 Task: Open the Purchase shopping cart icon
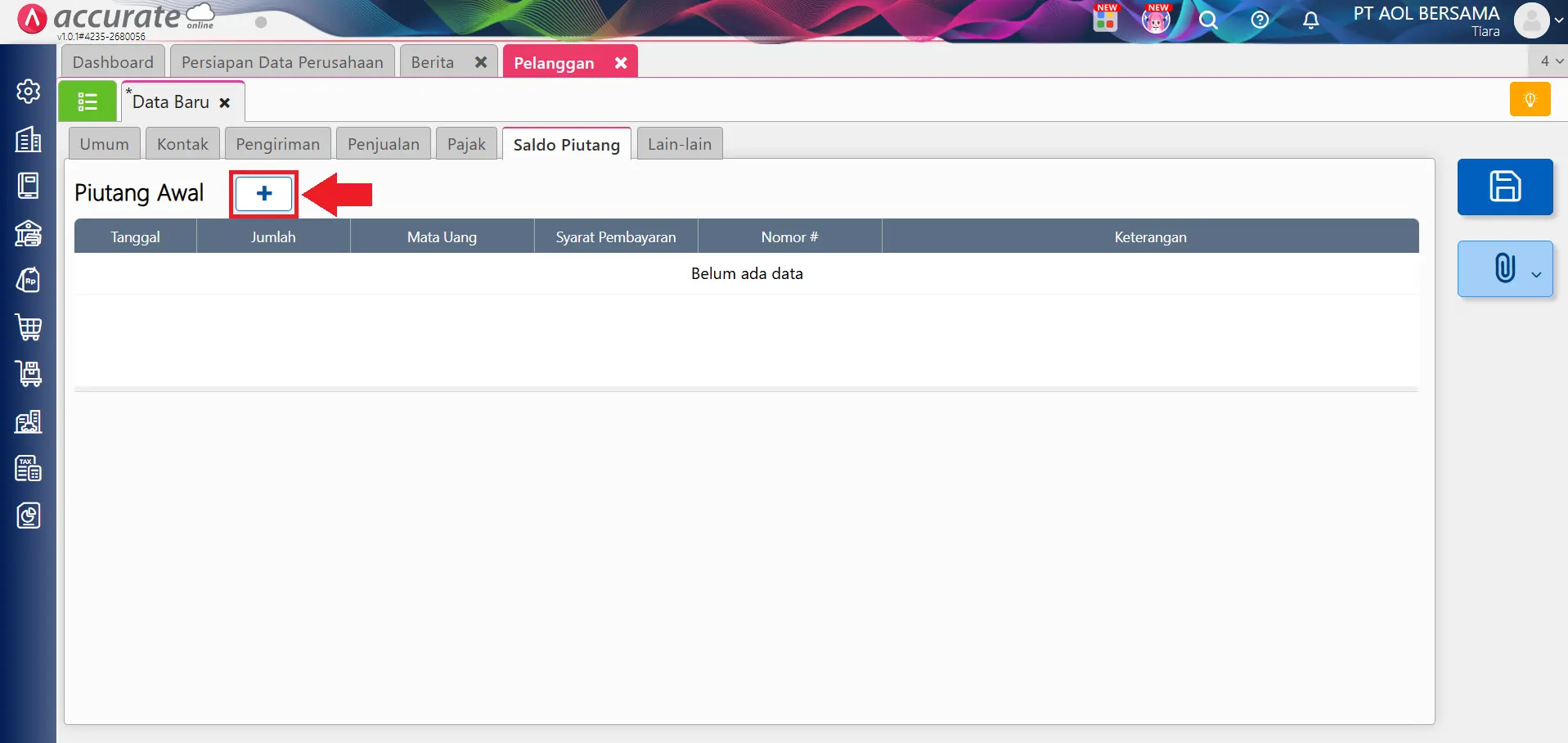point(29,327)
